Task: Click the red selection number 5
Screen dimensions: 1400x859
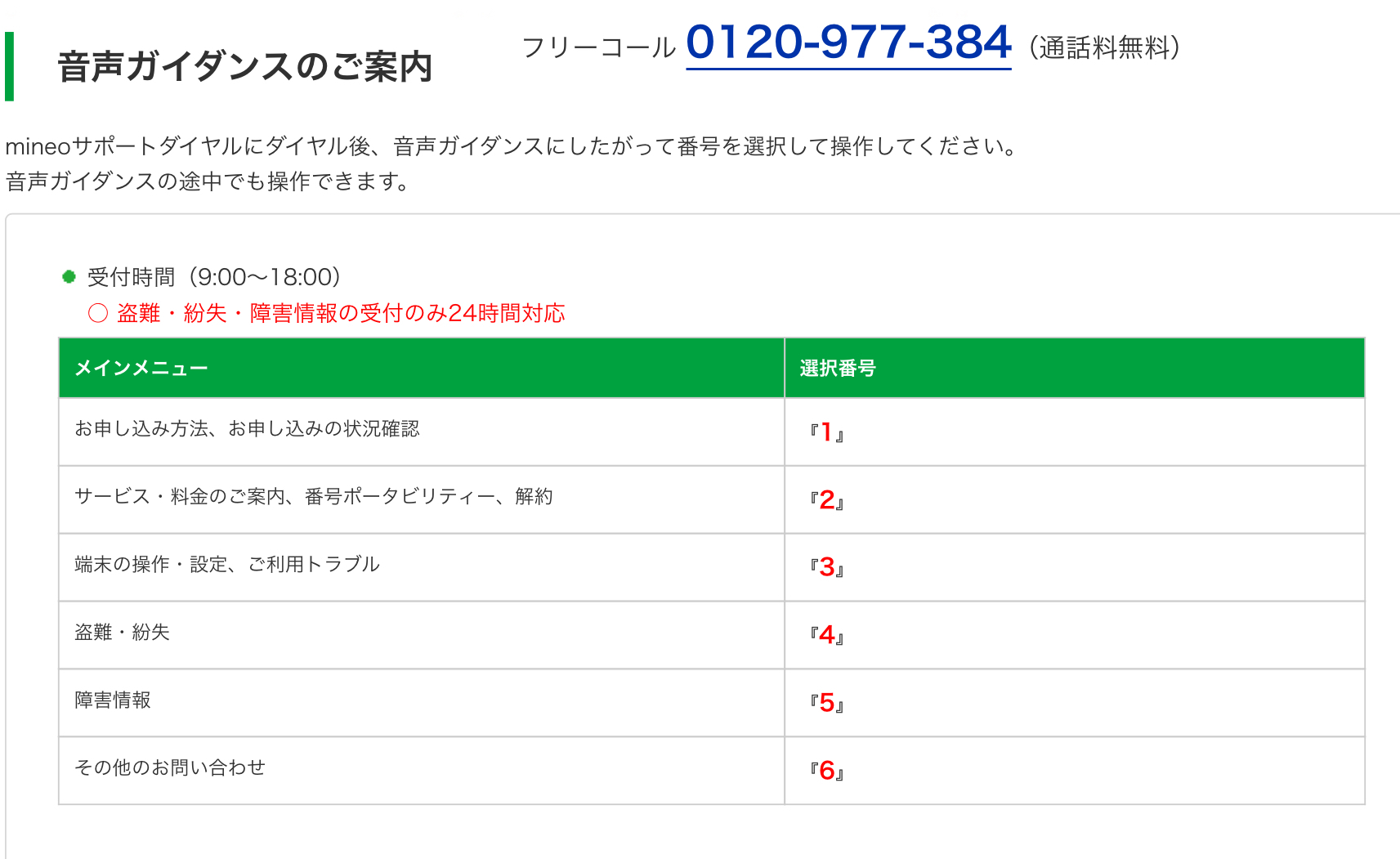Action: (x=827, y=703)
